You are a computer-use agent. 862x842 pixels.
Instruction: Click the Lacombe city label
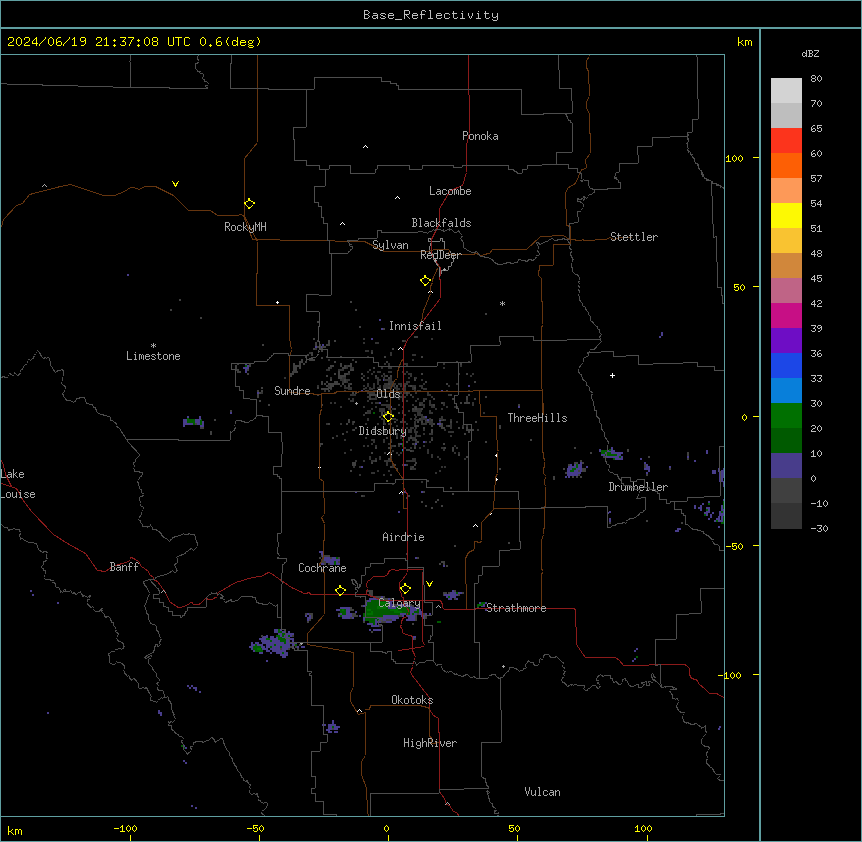click(450, 191)
